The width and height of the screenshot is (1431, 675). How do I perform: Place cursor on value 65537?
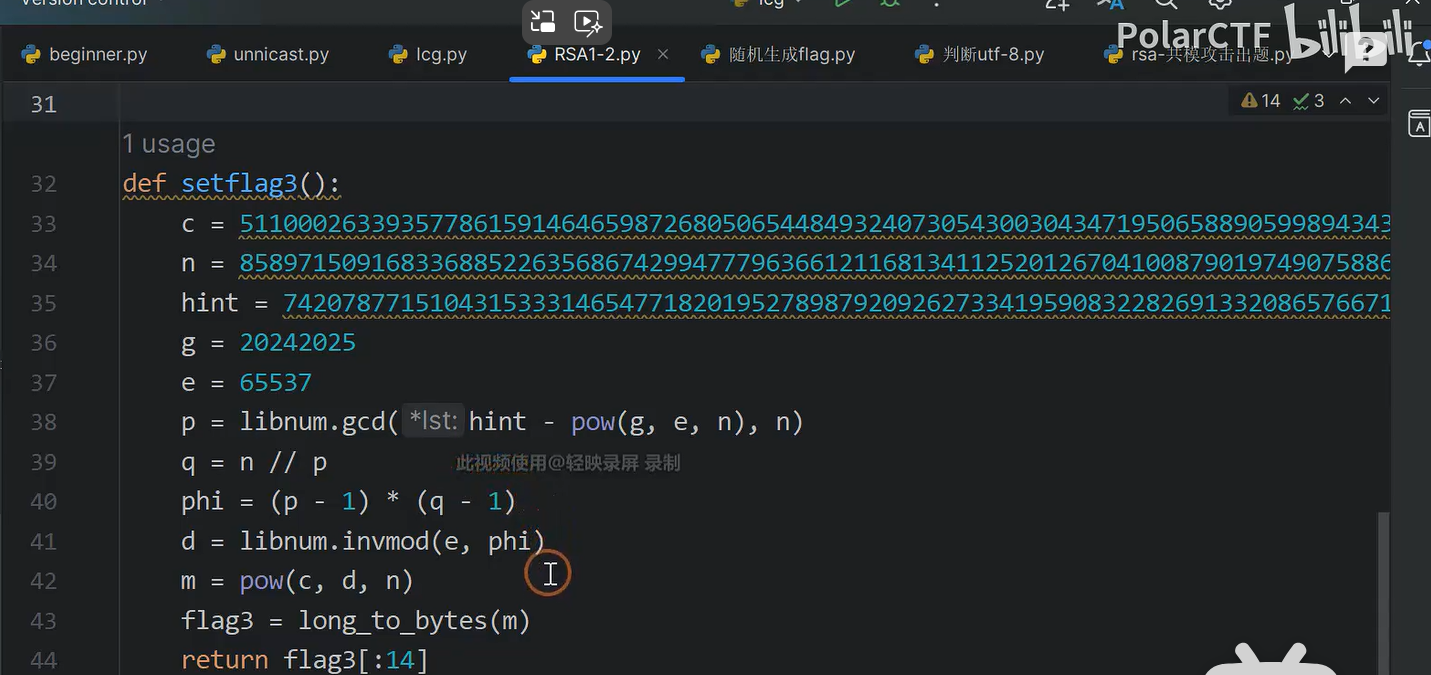pyautogui.click(x=275, y=383)
